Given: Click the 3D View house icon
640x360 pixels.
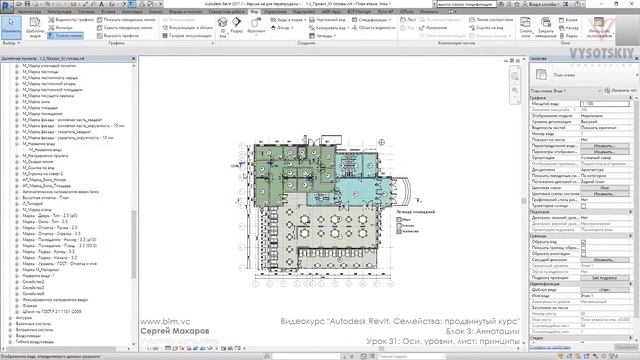Looking at the screenshot, I should (x=222, y=23).
